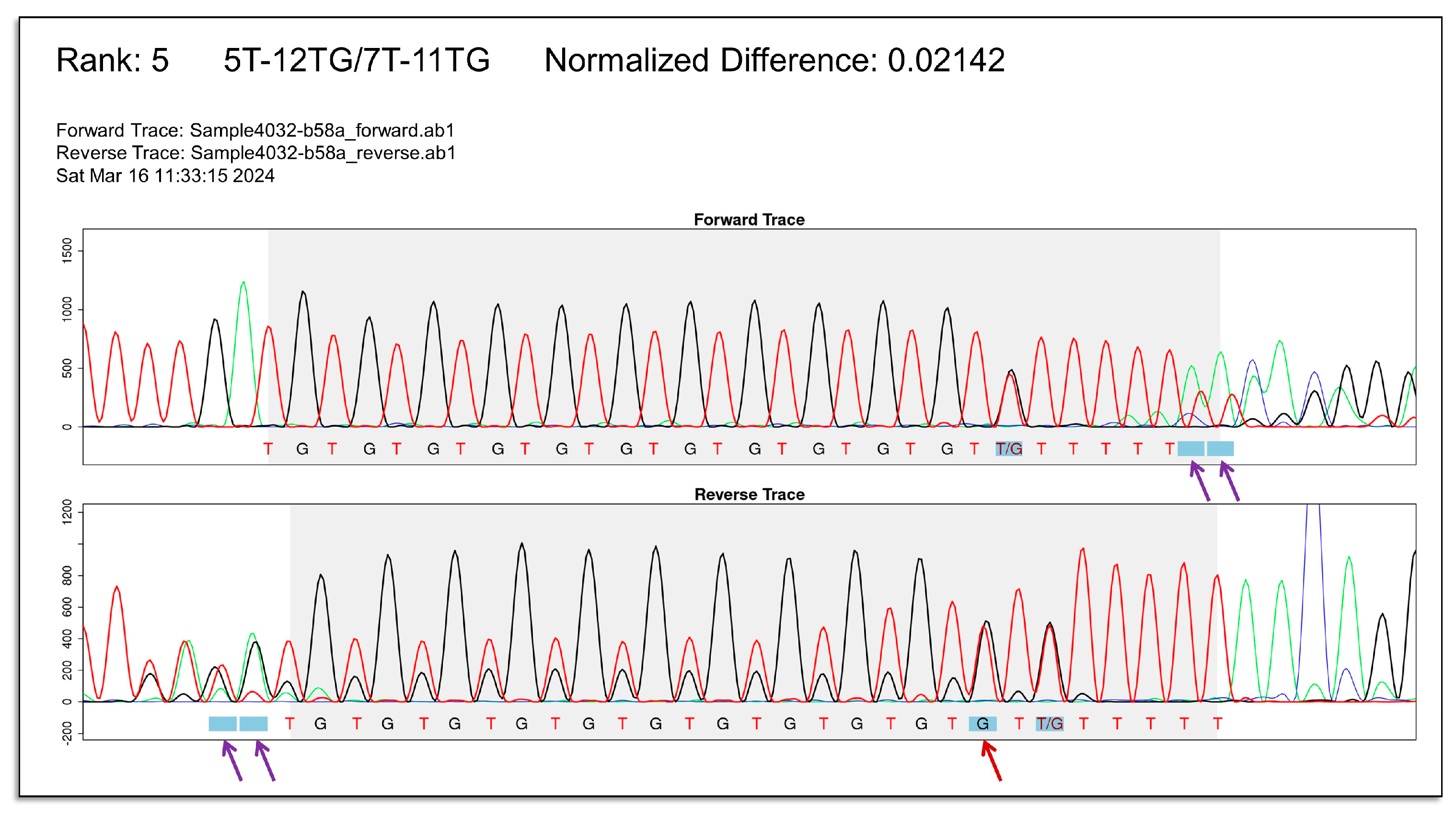Click the highlighted T/G call in Reverse Trace

[x=1050, y=724]
